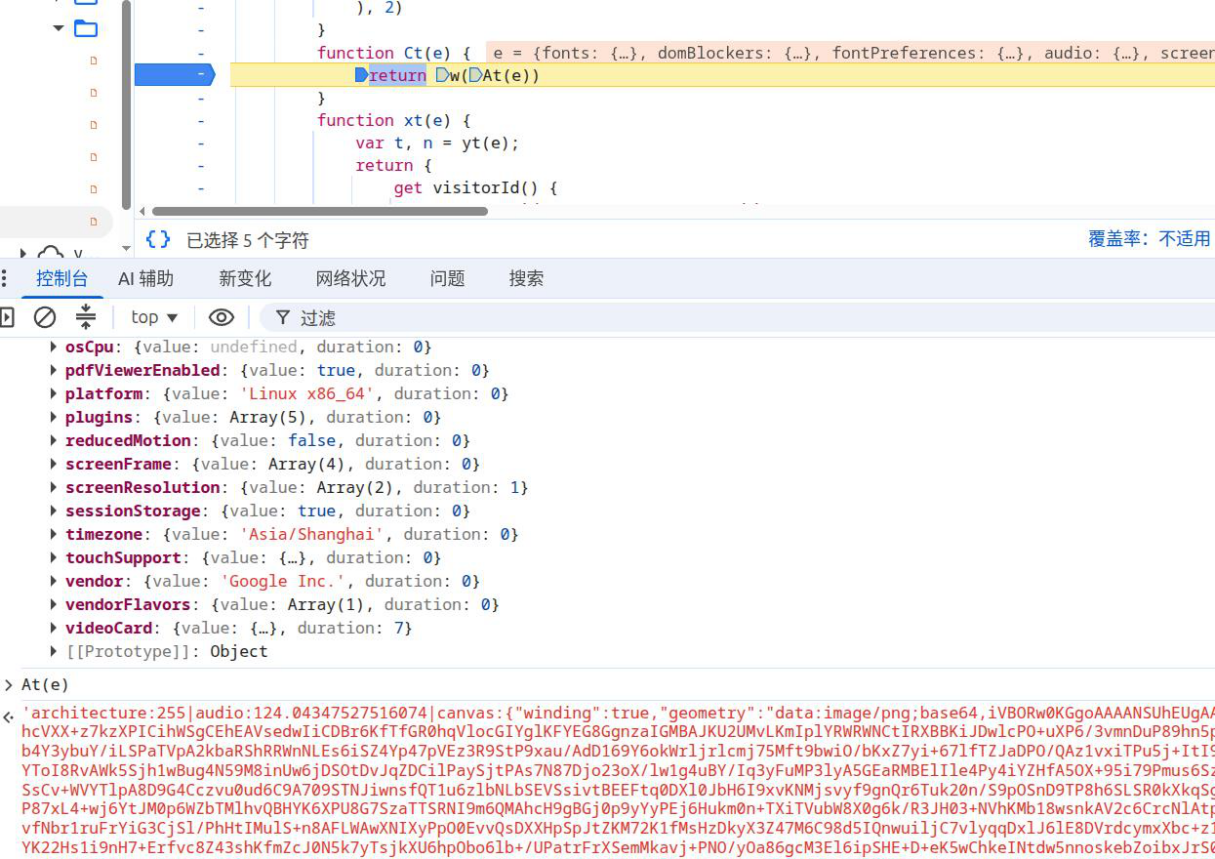Image resolution: width=1215 pixels, height=859 pixels.
Task: Expand the vendorFlavors property
Action: point(53,605)
